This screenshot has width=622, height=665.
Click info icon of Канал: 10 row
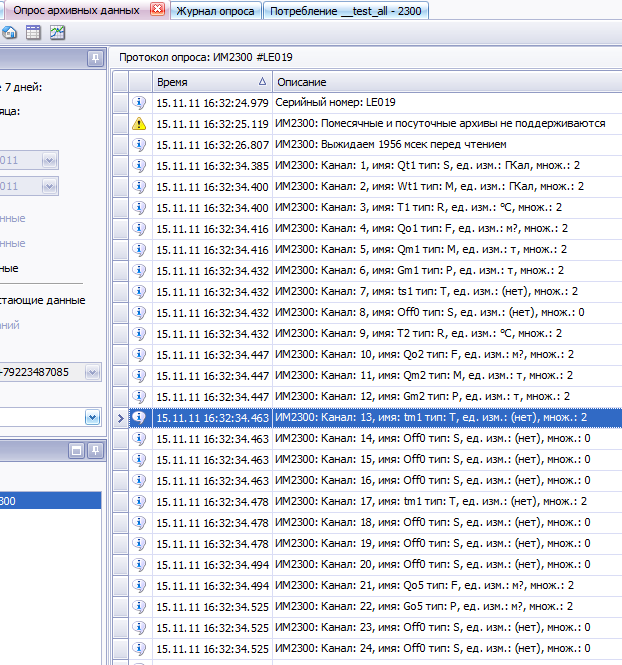point(139,355)
